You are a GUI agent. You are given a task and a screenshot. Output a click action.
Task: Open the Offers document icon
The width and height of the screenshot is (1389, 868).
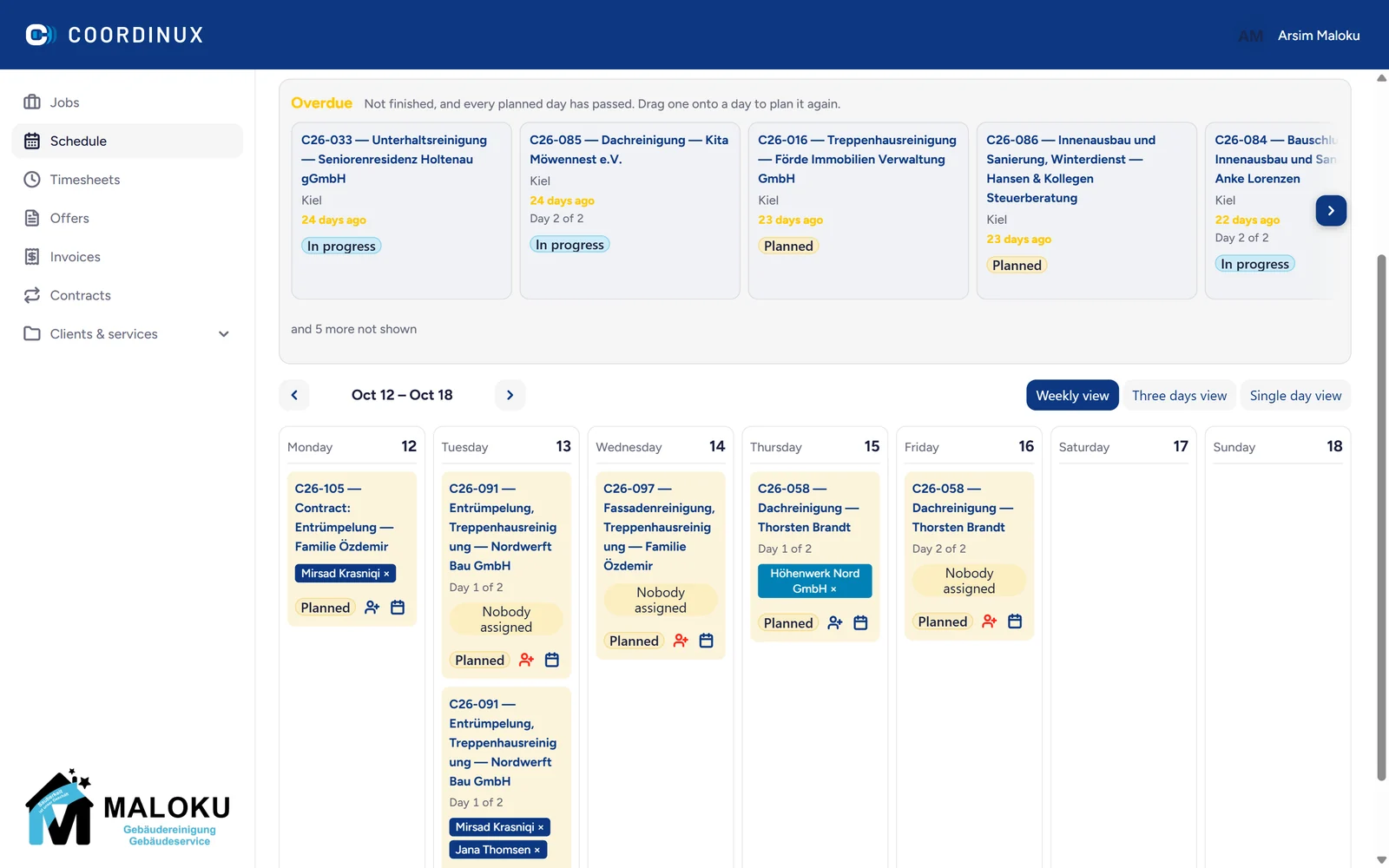tap(32, 218)
